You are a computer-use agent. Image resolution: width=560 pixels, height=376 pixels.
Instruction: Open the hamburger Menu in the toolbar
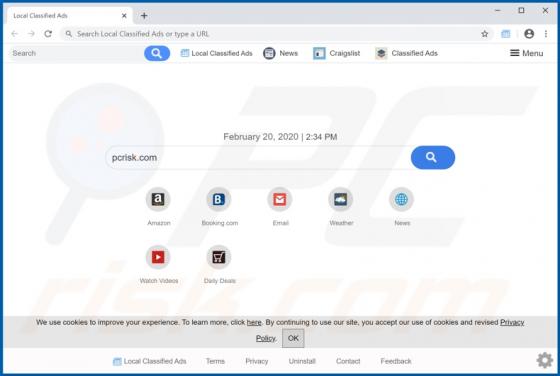point(526,53)
